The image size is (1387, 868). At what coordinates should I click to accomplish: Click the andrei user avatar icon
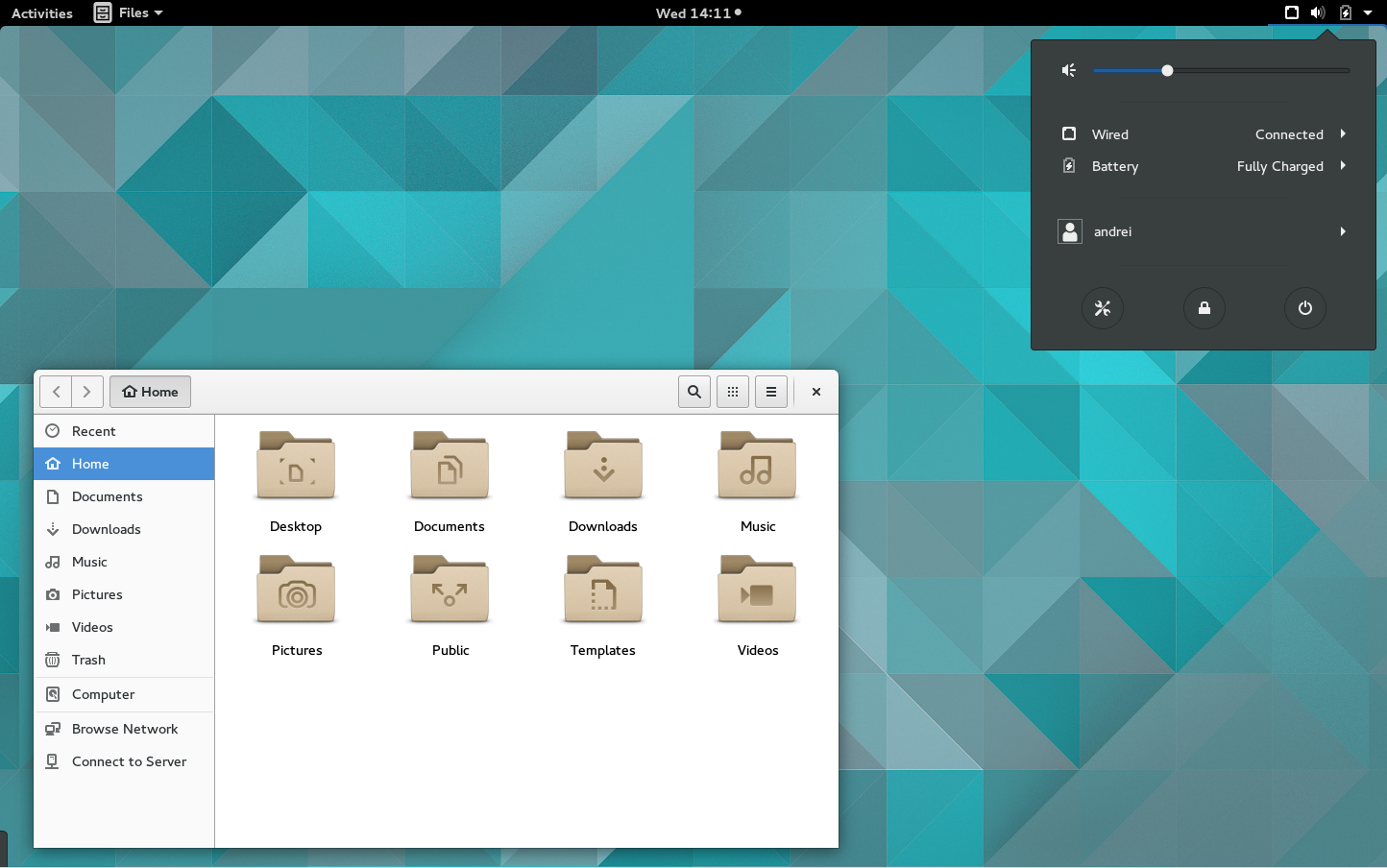click(x=1070, y=231)
